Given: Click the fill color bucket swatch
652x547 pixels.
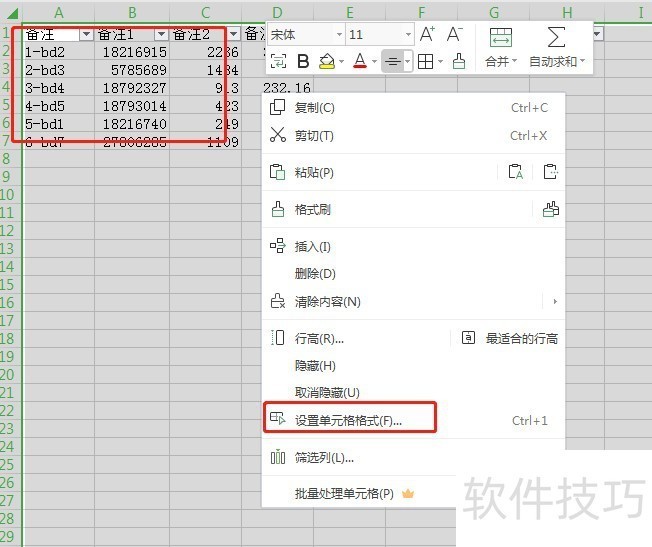Looking at the screenshot, I should pyautogui.click(x=327, y=62).
